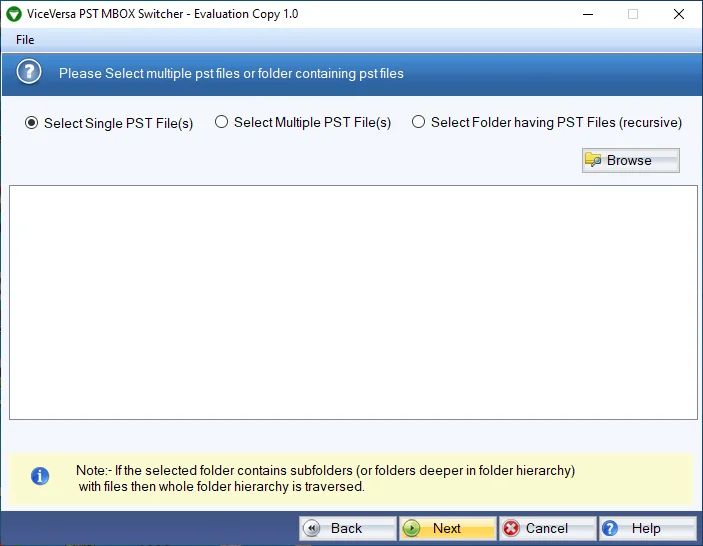The image size is (703, 546).
Task: Click the question mark header icon
Action: coord(29,72)
